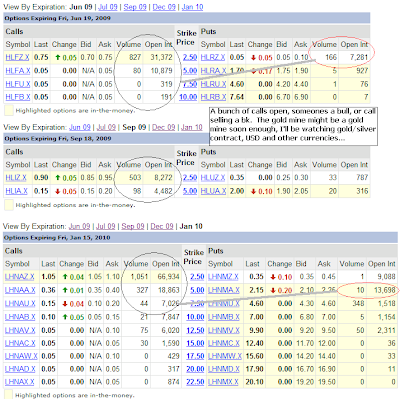Open the HLRZ.X put option symbol
400x399 pixels.
point(213,57)
